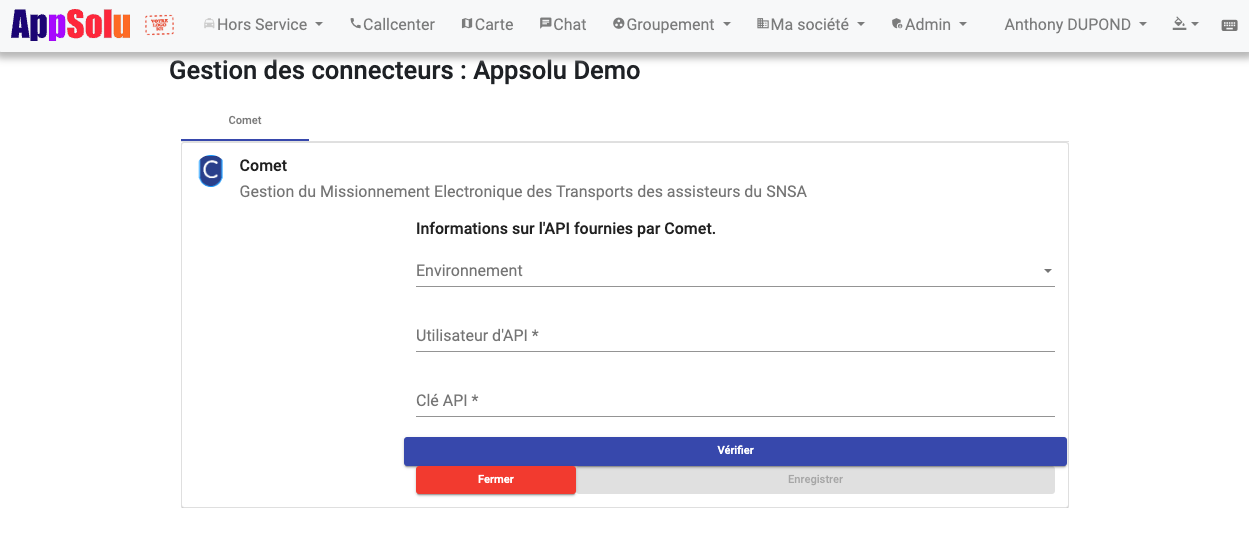Click the AppSolu logo

click(70, 25)
